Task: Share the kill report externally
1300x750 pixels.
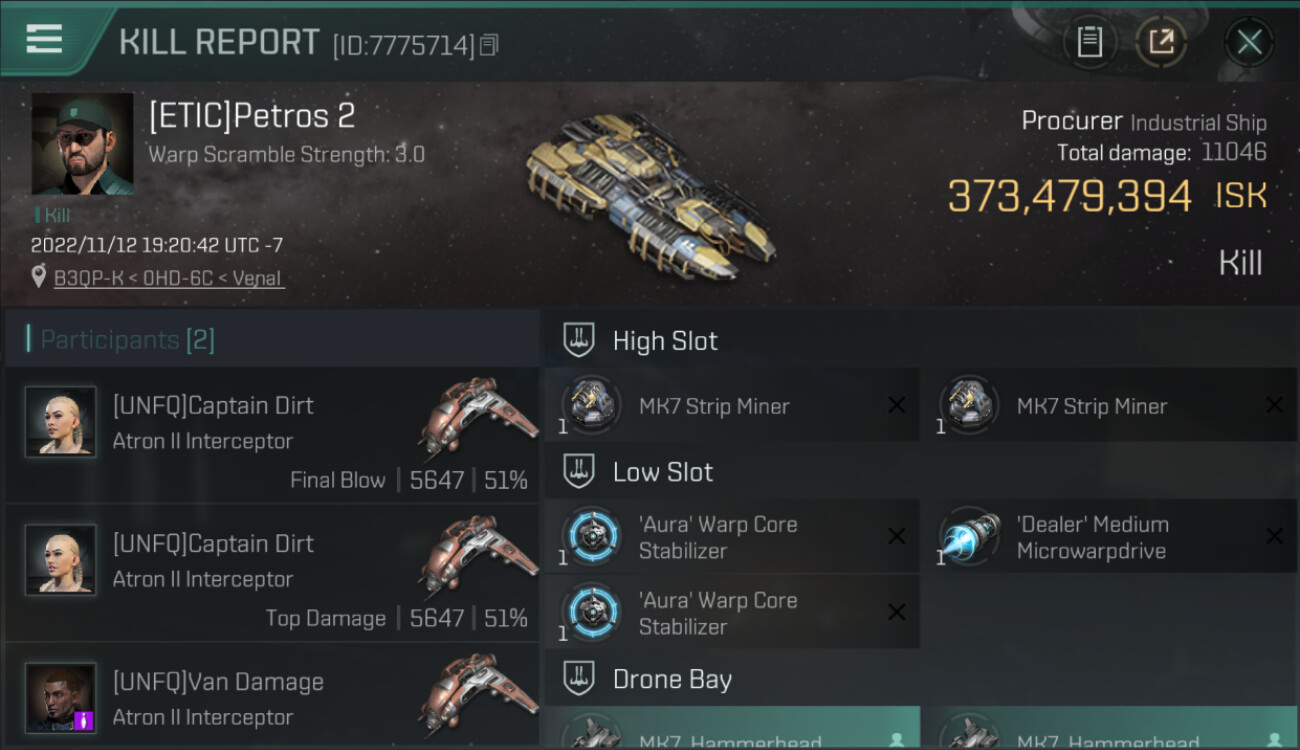Action: pyautogui.click(x=1160, y=42)
